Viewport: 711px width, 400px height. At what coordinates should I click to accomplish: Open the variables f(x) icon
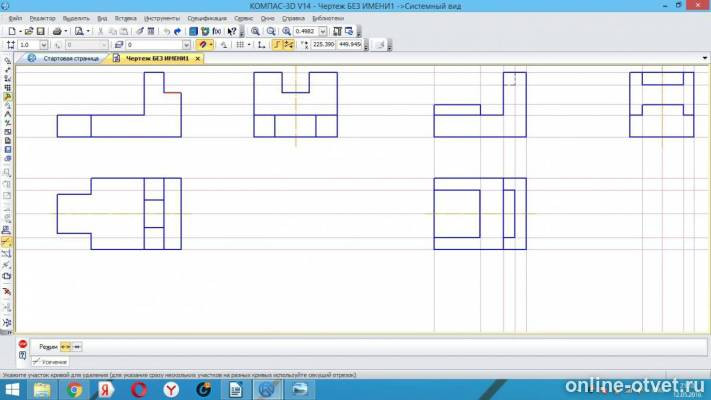(x=217, y=31)
